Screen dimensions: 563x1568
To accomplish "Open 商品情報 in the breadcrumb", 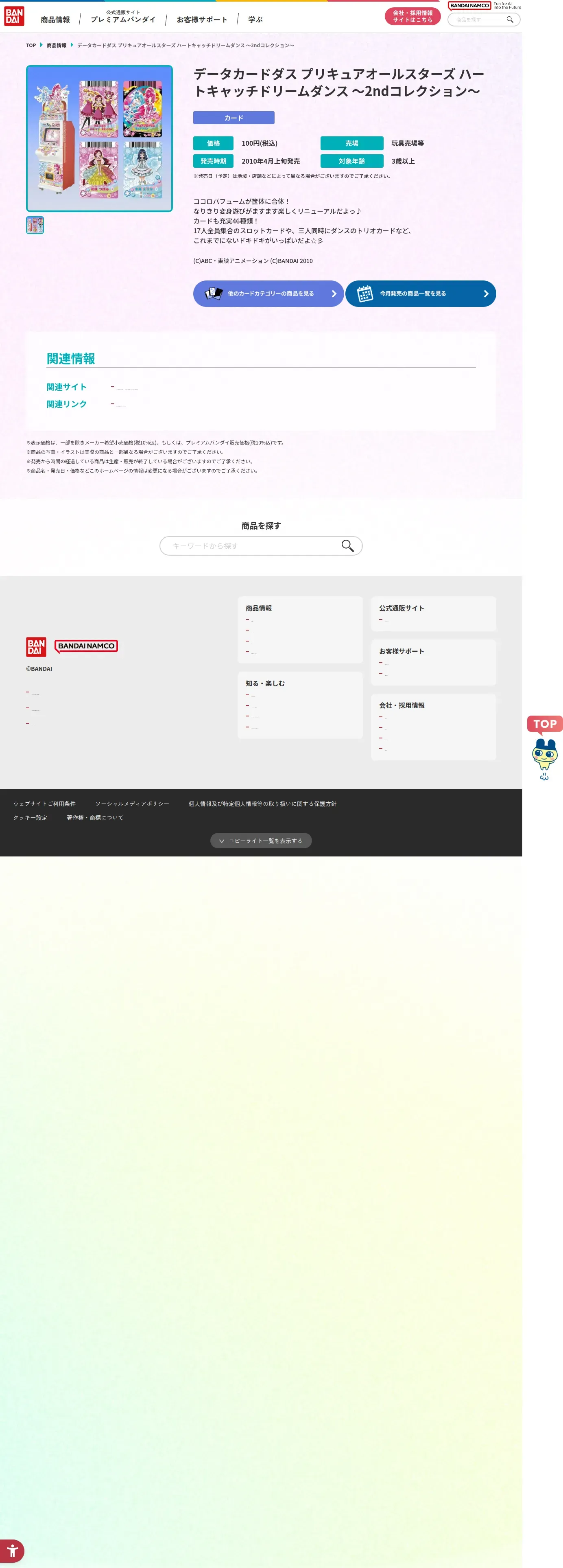I will (57, 46).
